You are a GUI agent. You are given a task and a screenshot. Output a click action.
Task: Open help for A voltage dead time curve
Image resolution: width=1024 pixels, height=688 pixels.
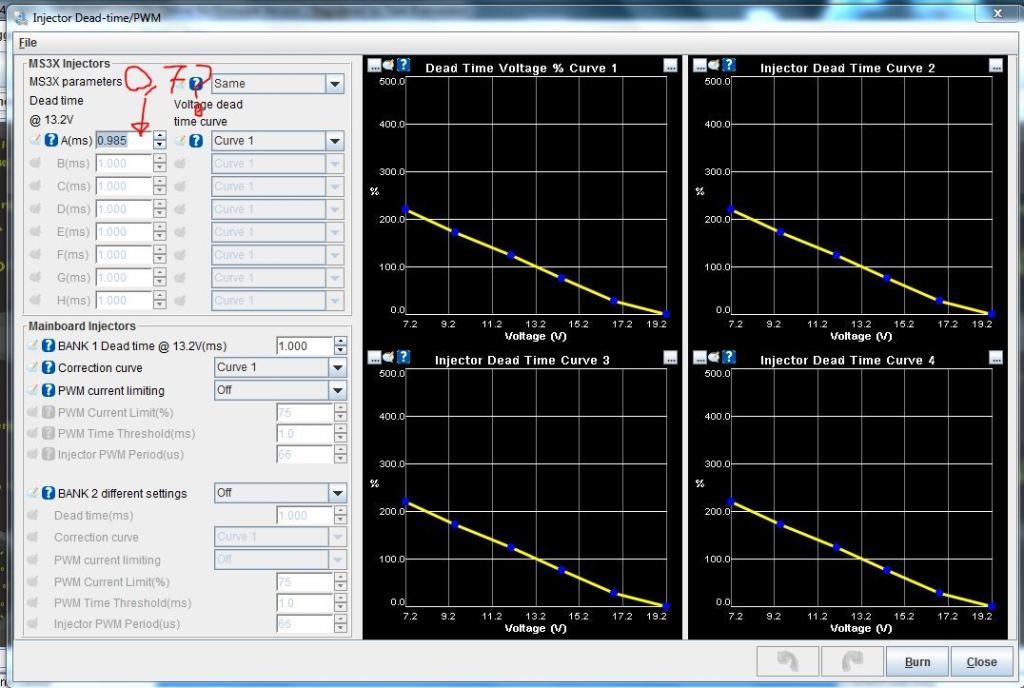point(196,140)
